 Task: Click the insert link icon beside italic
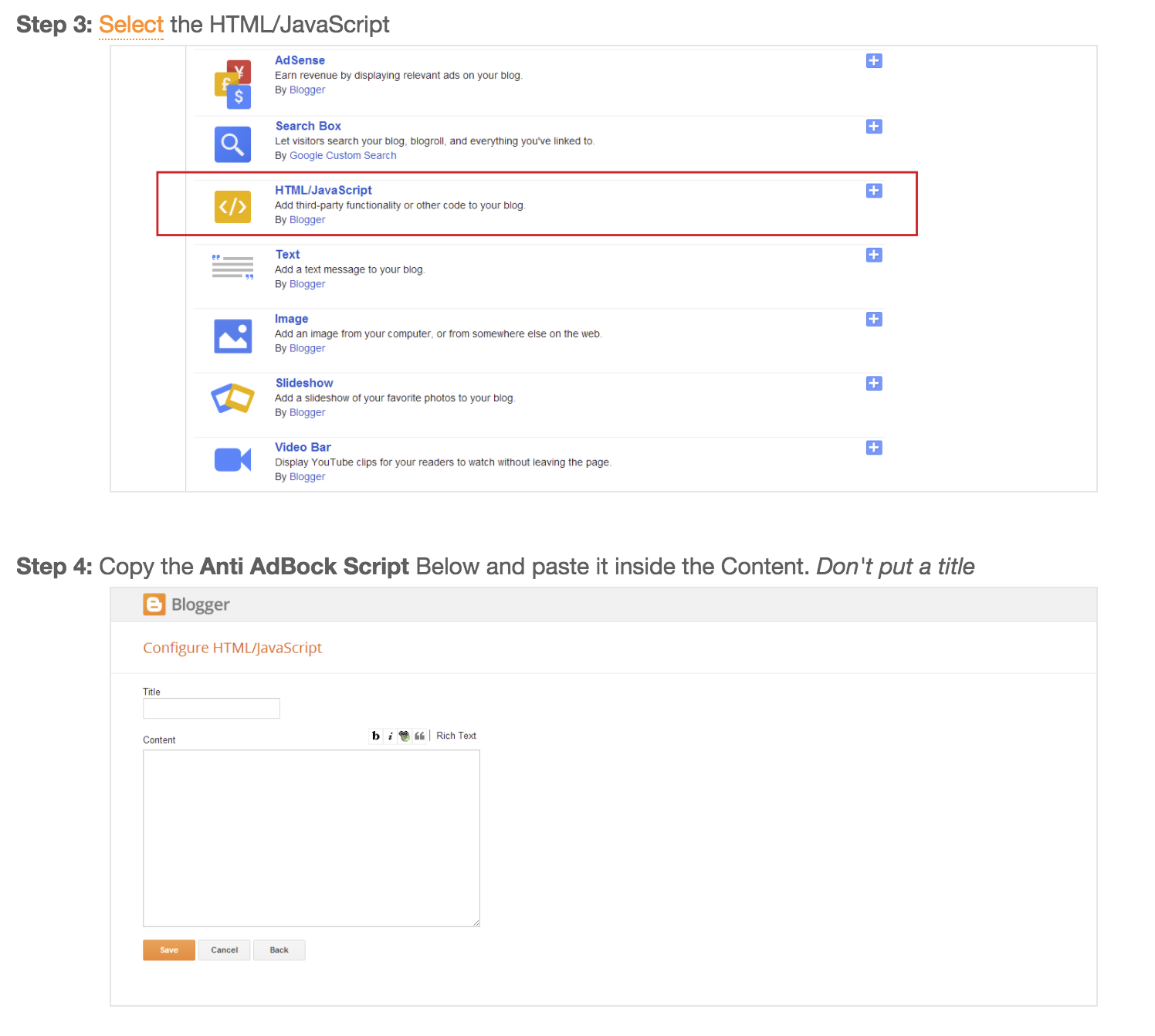pyautogui.click(x=404, y=736)
